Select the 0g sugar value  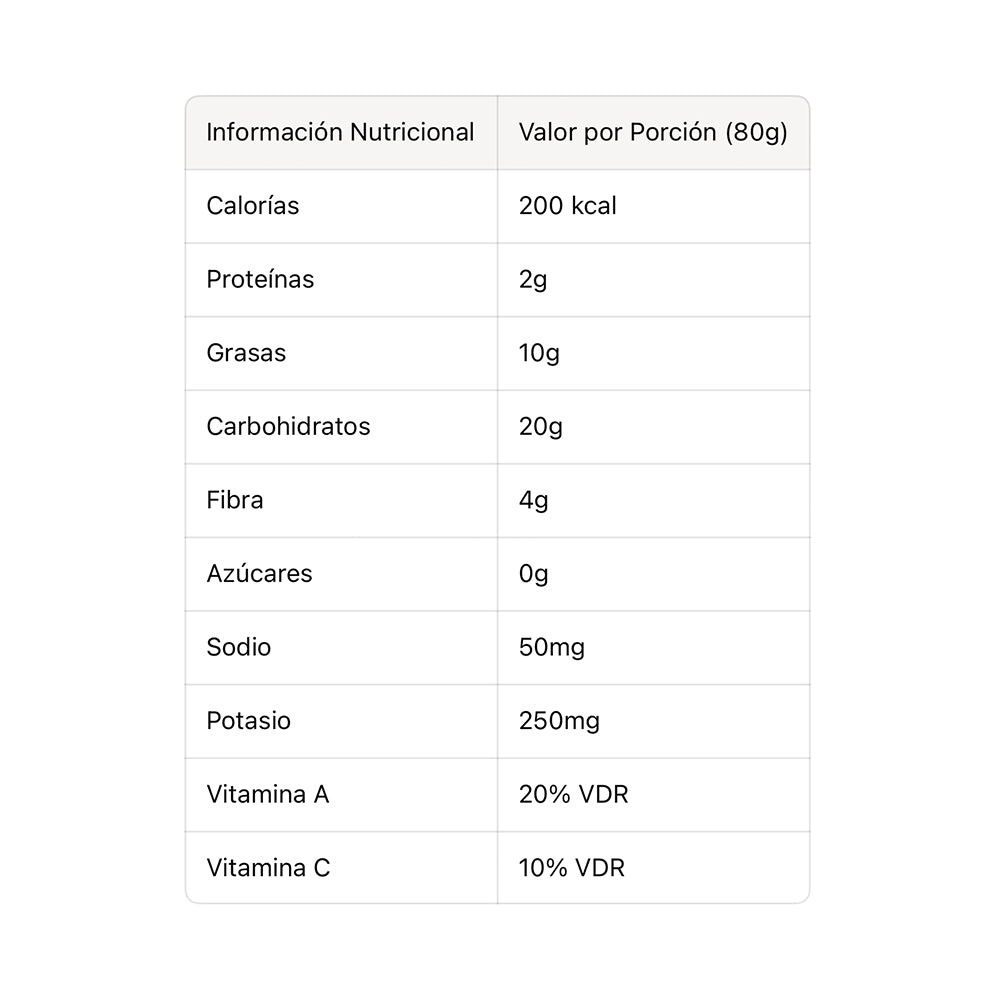[x=534, y=574]
